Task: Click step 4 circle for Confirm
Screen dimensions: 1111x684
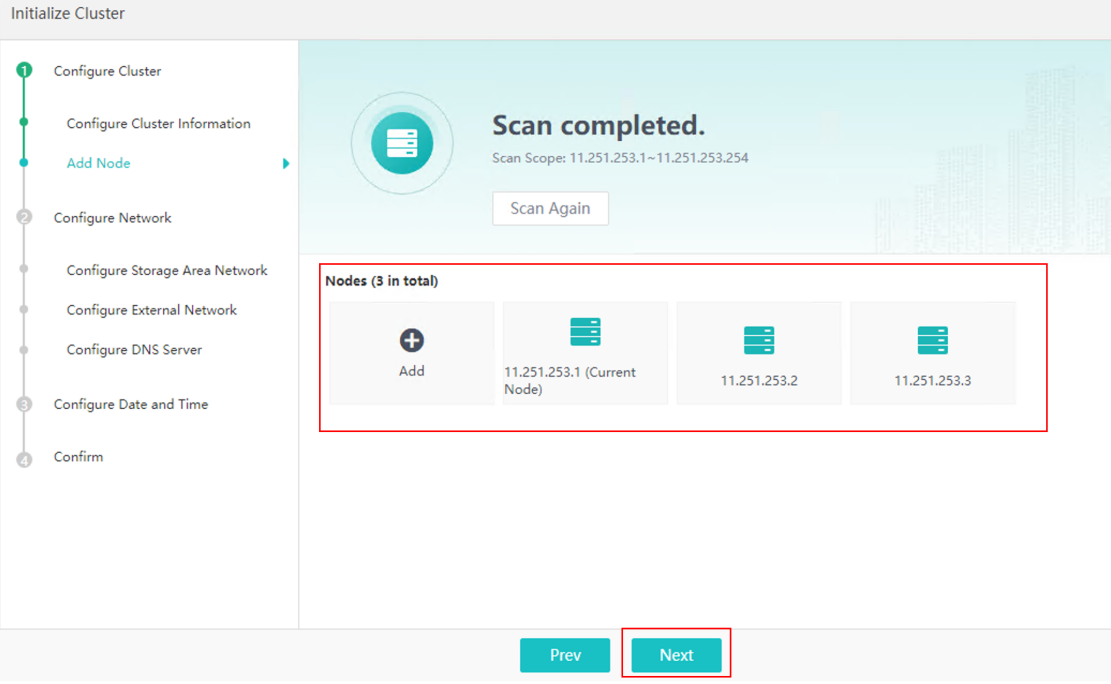Action: pos(24,460)
